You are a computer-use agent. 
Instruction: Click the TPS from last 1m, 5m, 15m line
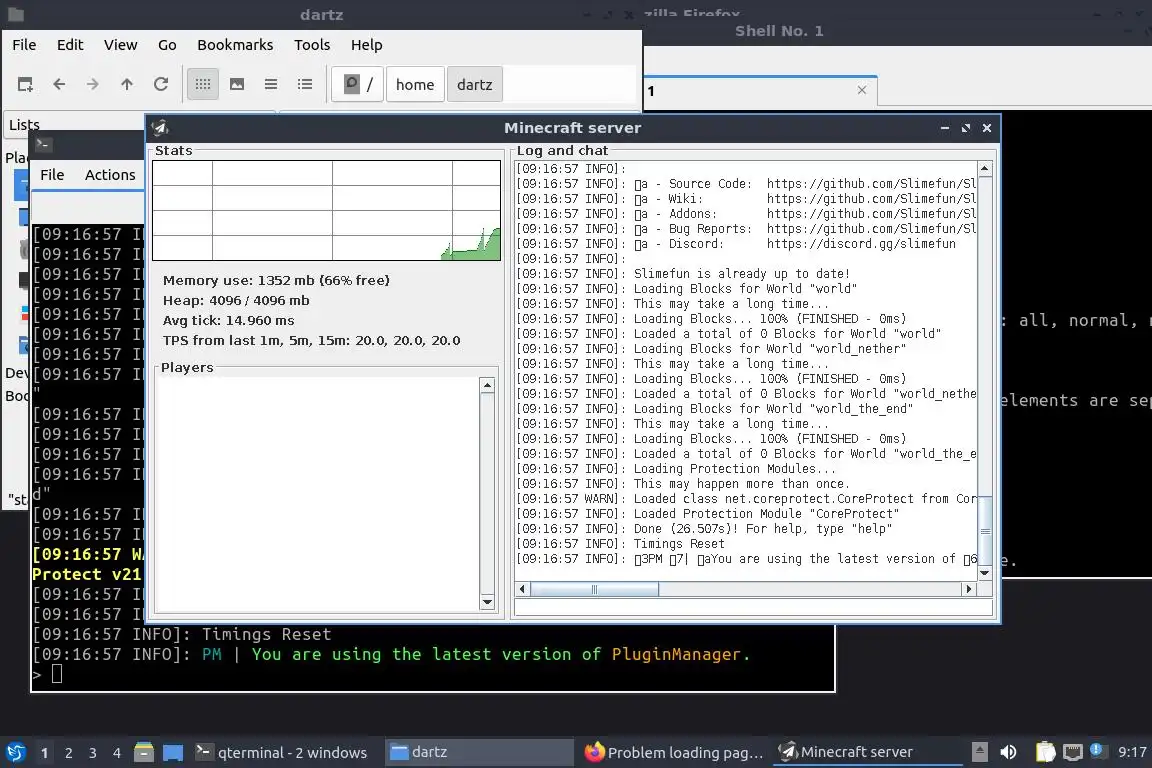coord(312,340)
